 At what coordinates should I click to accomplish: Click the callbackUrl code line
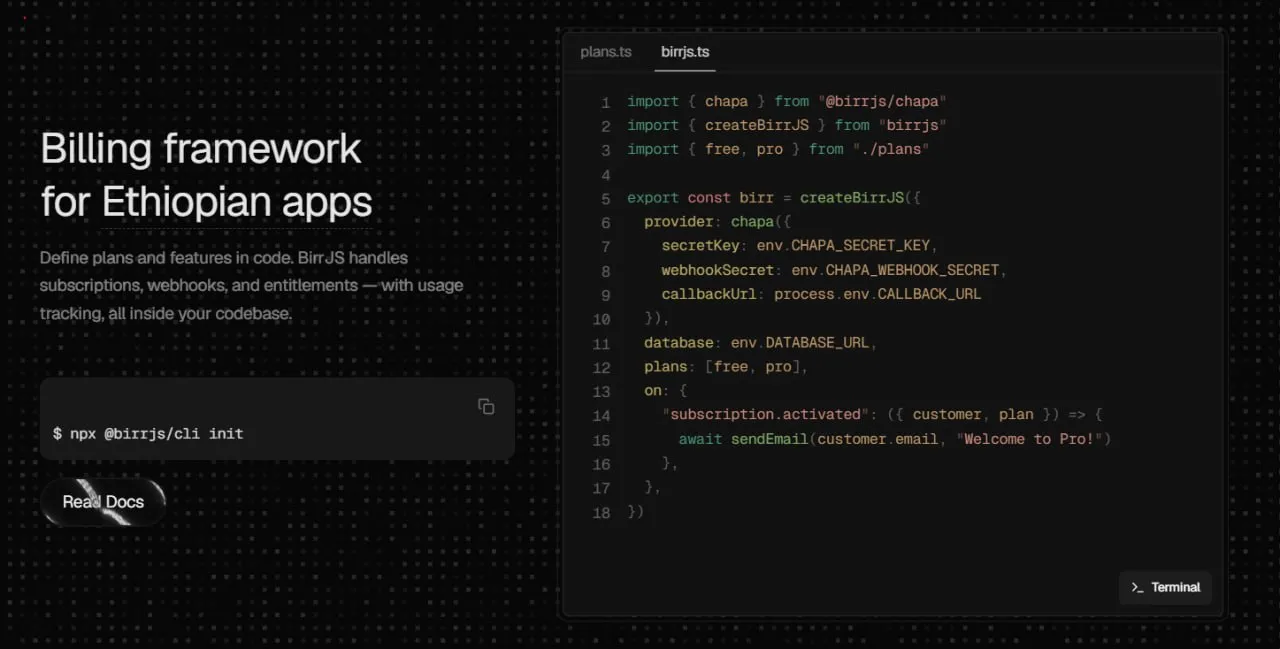tap(821, 294)
